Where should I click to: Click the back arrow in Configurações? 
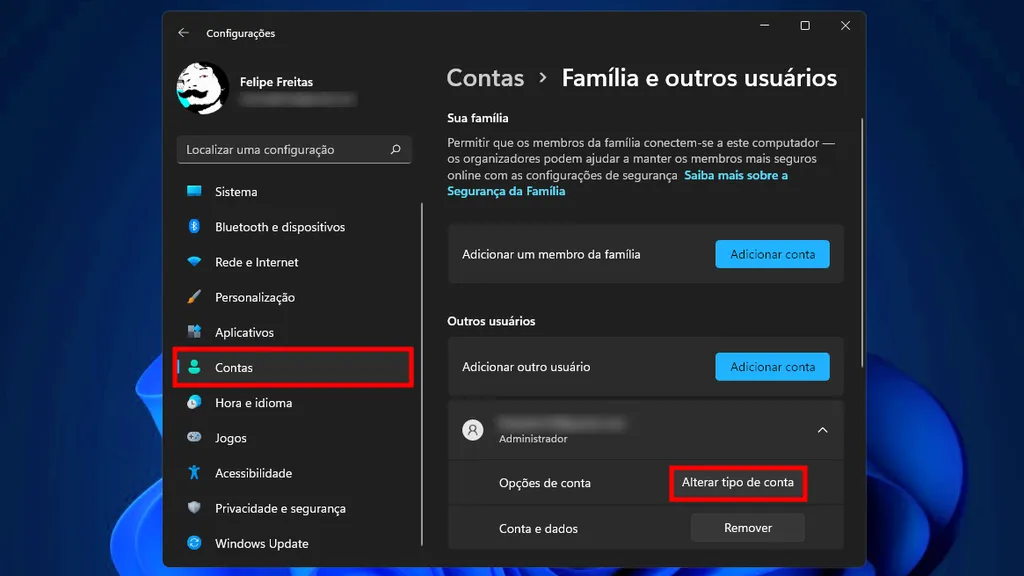pyautogui.click(x=184, y=33)
